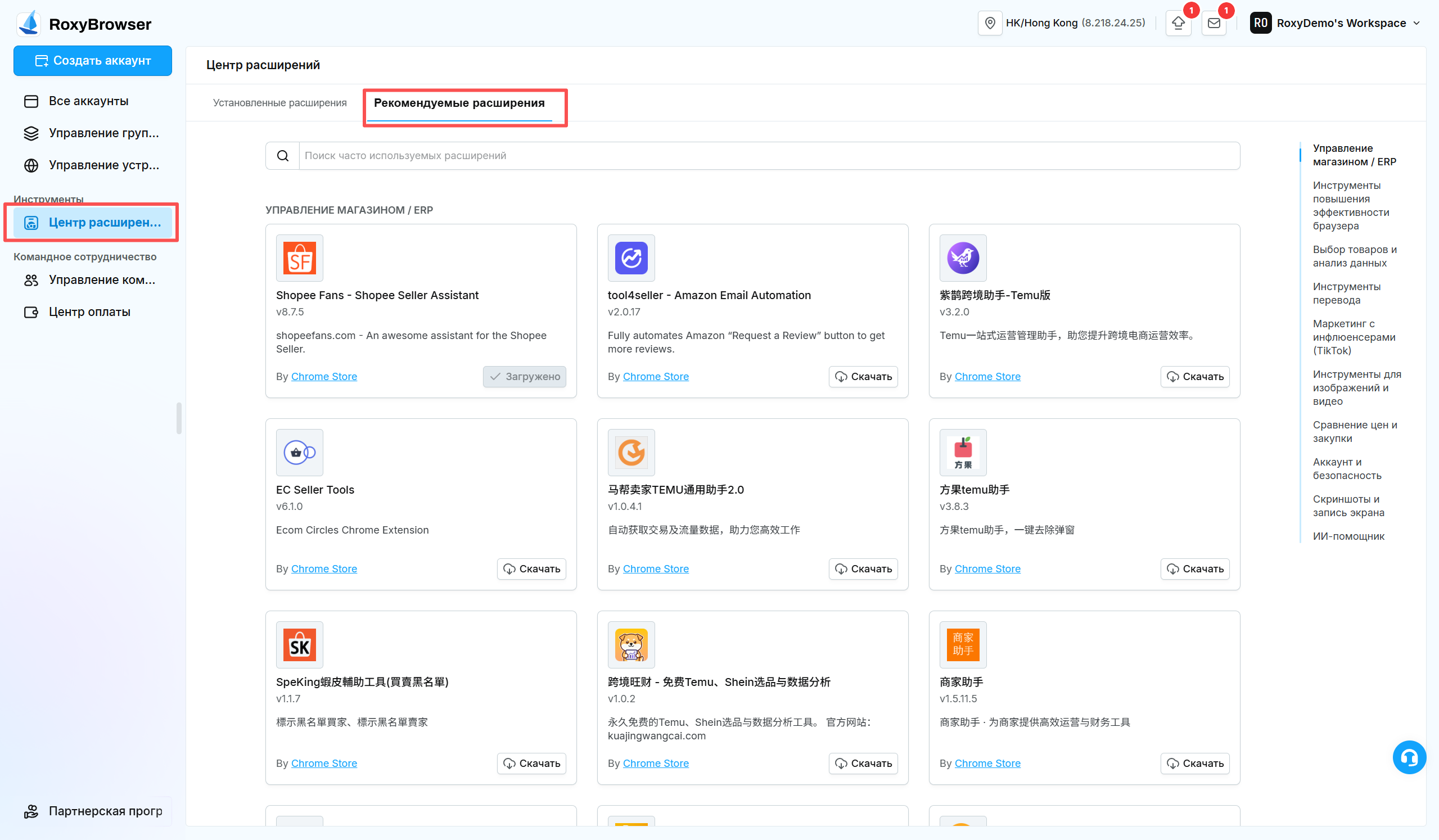1439x840 pixels.
Task: Jump to Инструменты для изображений и видео
Action: [1357, 388]
